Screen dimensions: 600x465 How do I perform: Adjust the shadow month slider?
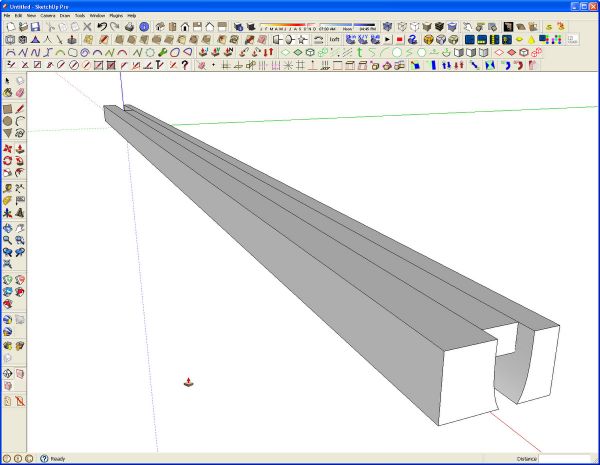[x=288, y=27]
